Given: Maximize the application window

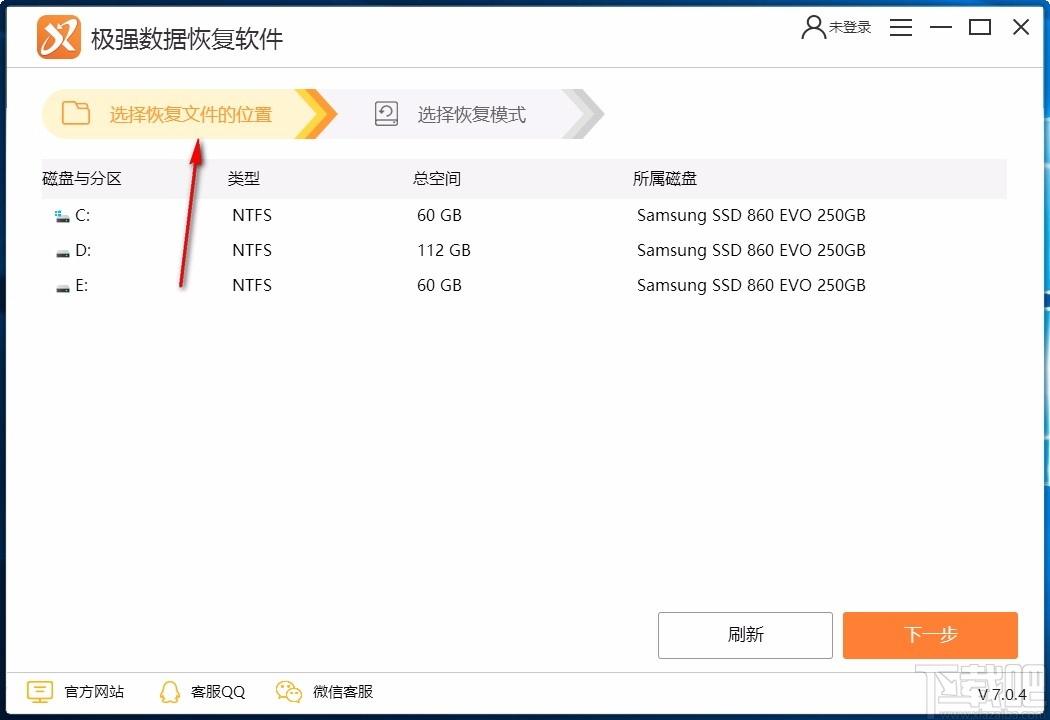Looking at the screenshot, I should [x=980, y=28].
